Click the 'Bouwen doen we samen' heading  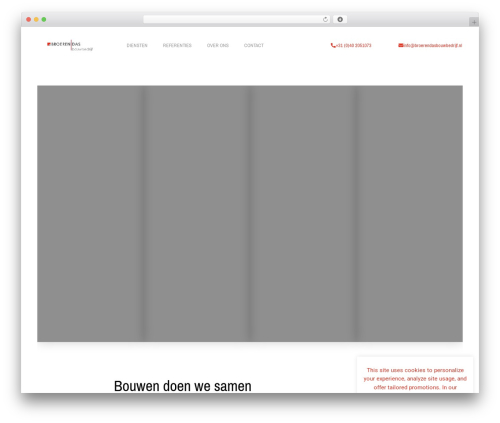point(183,386)
